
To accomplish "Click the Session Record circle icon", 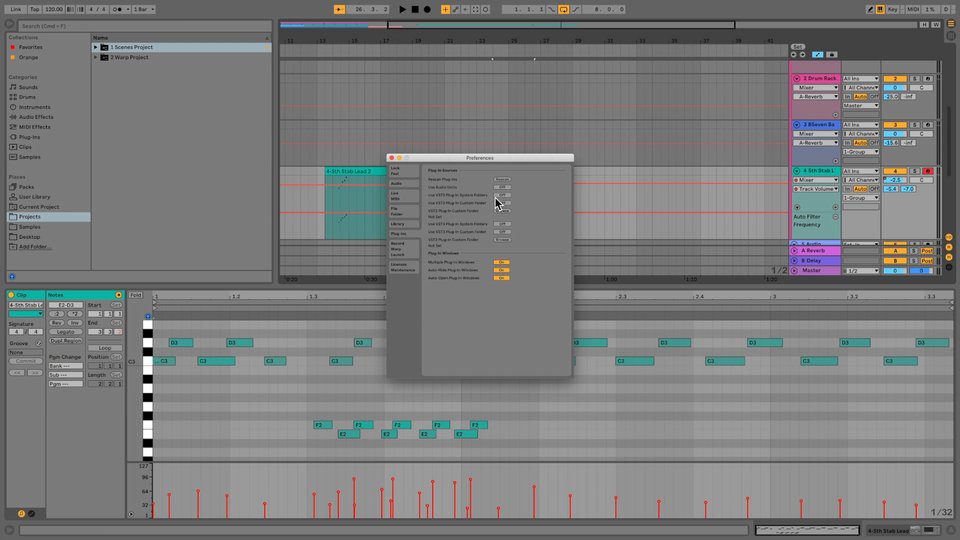I will click(x=486, y=9).
